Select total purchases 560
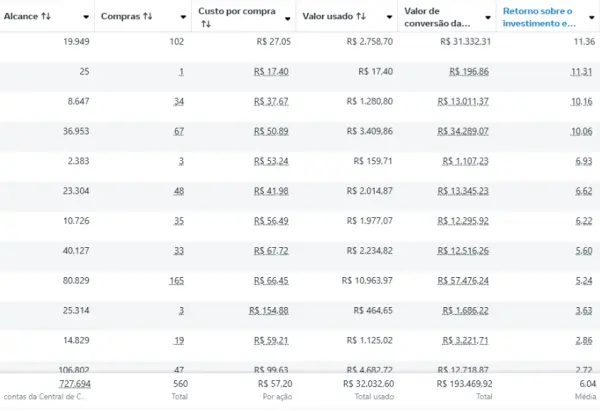Image resolution: width=600 pixels, height=411 pixels. pos(180,383)
